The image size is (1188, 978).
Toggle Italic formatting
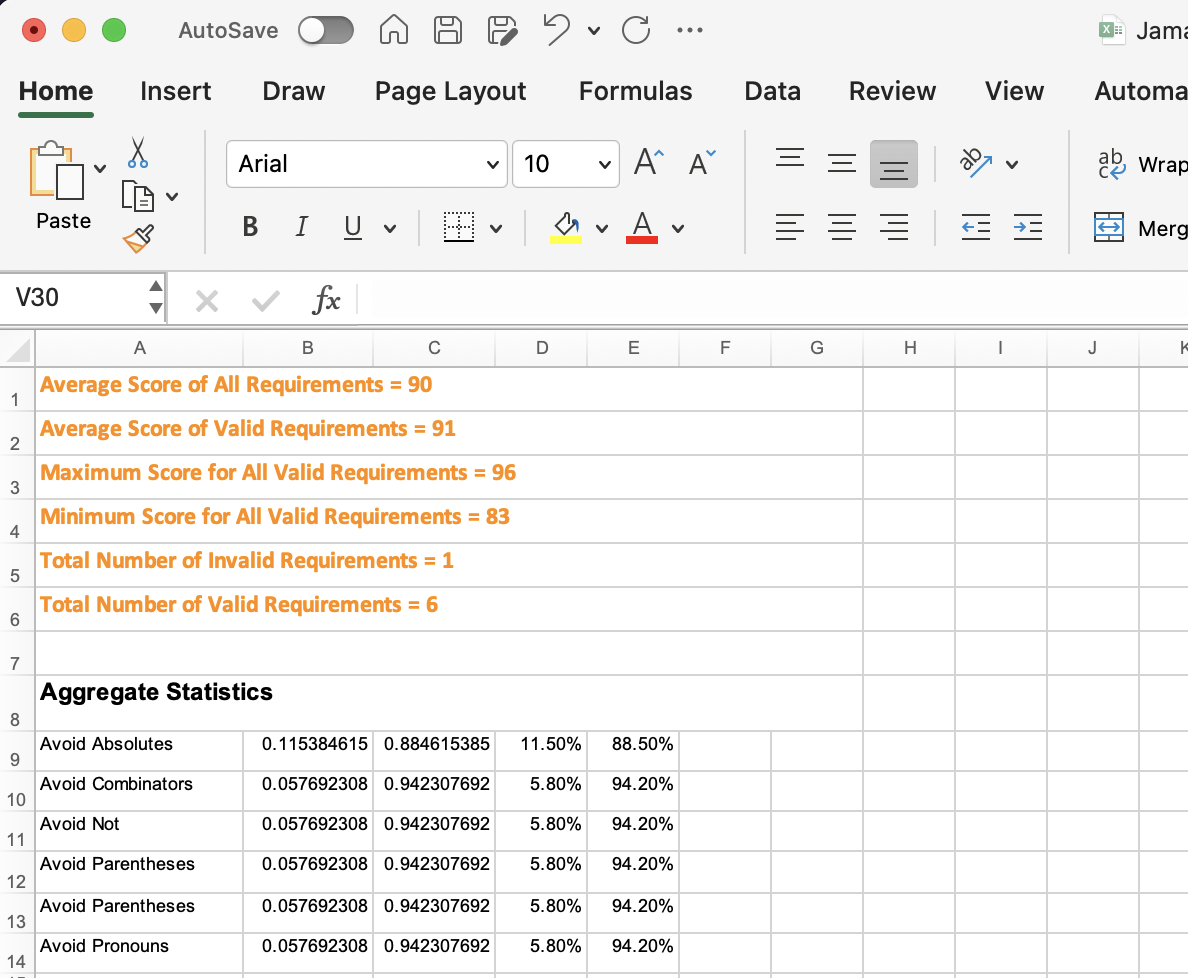point(302,227)
